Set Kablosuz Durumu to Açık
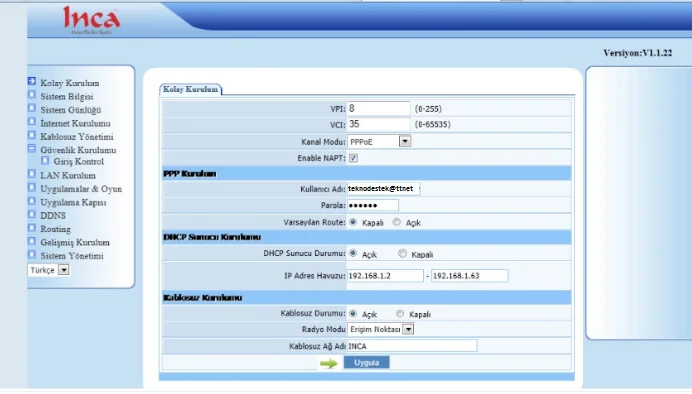 353,313
